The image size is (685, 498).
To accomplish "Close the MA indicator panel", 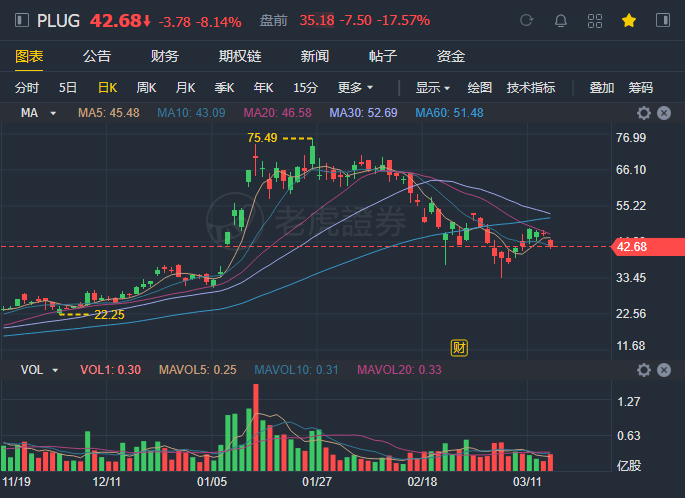I will [x=663, y=113].
